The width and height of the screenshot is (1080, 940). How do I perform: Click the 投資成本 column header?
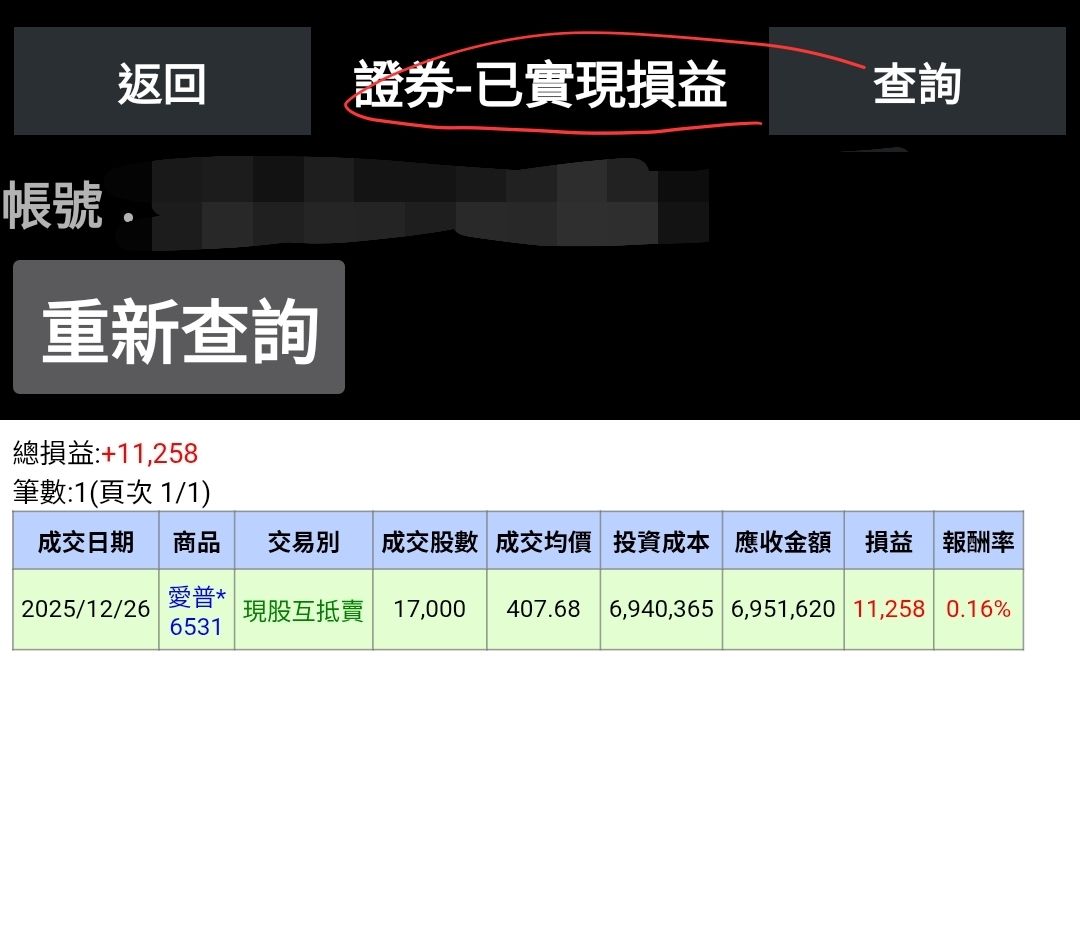click(x=660, y=542)
